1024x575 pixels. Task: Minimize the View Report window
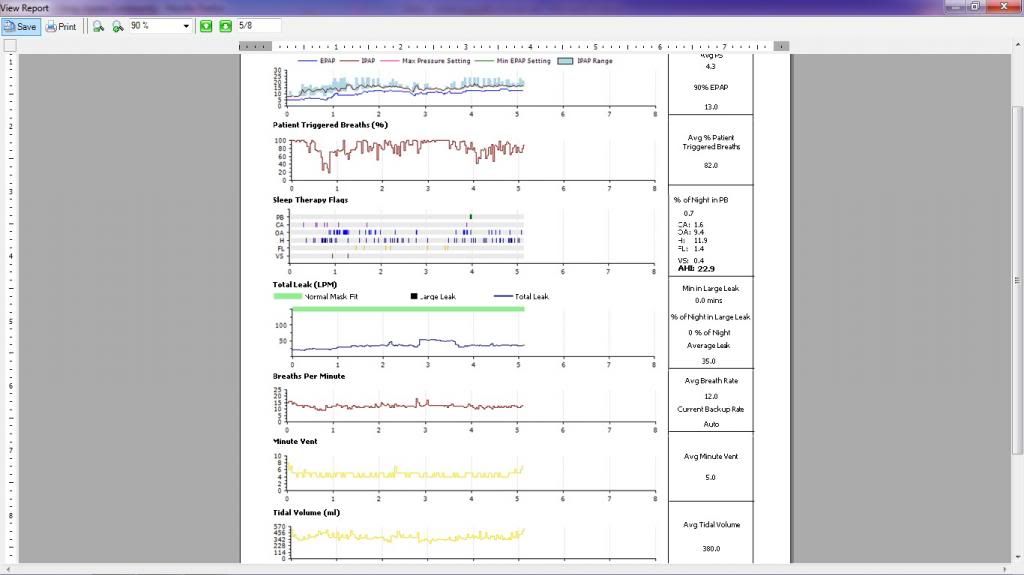[956, 7]
